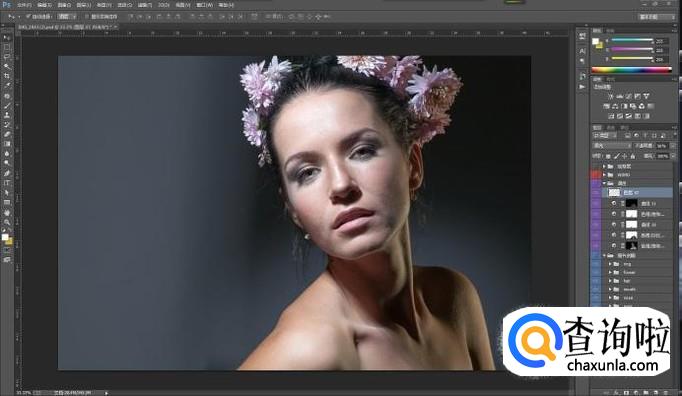Toggle lock transparent pixels in Layers panel
The width and height of the screenshot is (682, 396).
(608, 156)
